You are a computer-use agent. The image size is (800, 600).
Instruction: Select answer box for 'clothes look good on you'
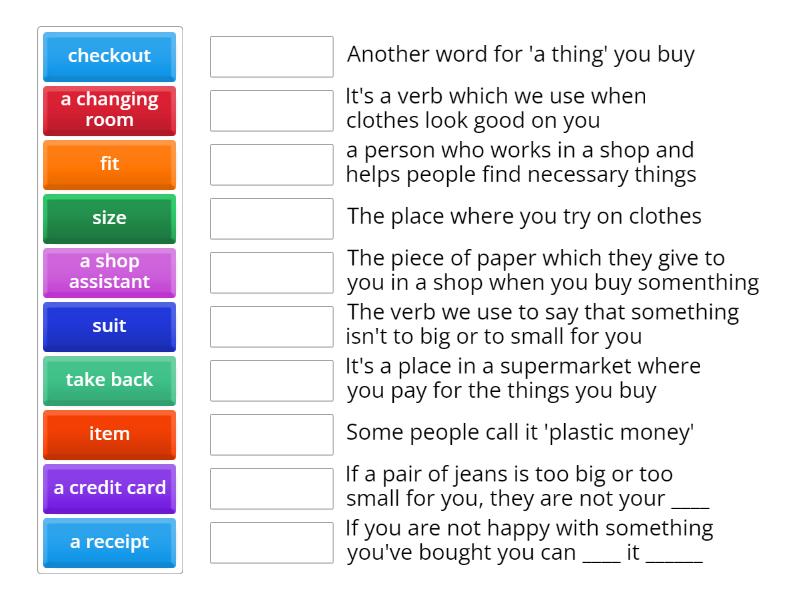click(x=271, y=110)
